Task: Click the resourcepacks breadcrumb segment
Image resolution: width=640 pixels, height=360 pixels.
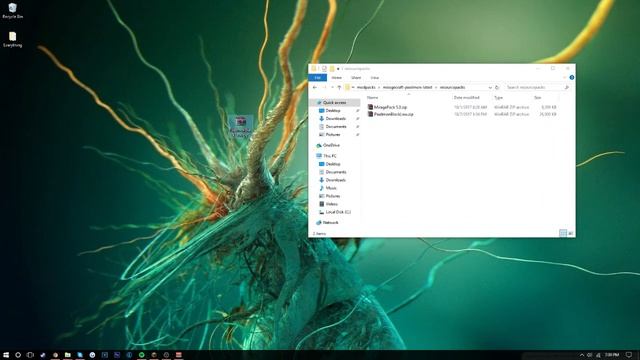Action: point(452,87)
